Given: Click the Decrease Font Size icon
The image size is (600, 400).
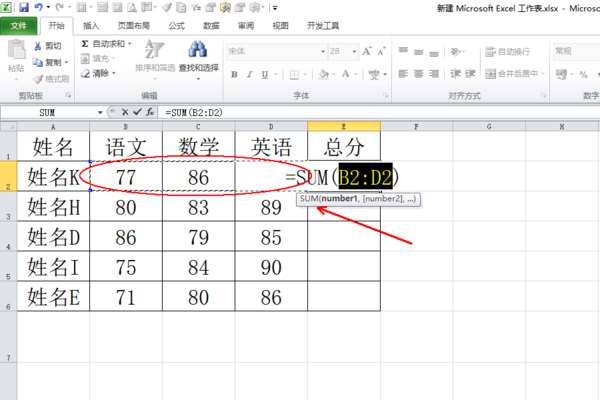Looking at the screenshot, I should click(382, 51).
